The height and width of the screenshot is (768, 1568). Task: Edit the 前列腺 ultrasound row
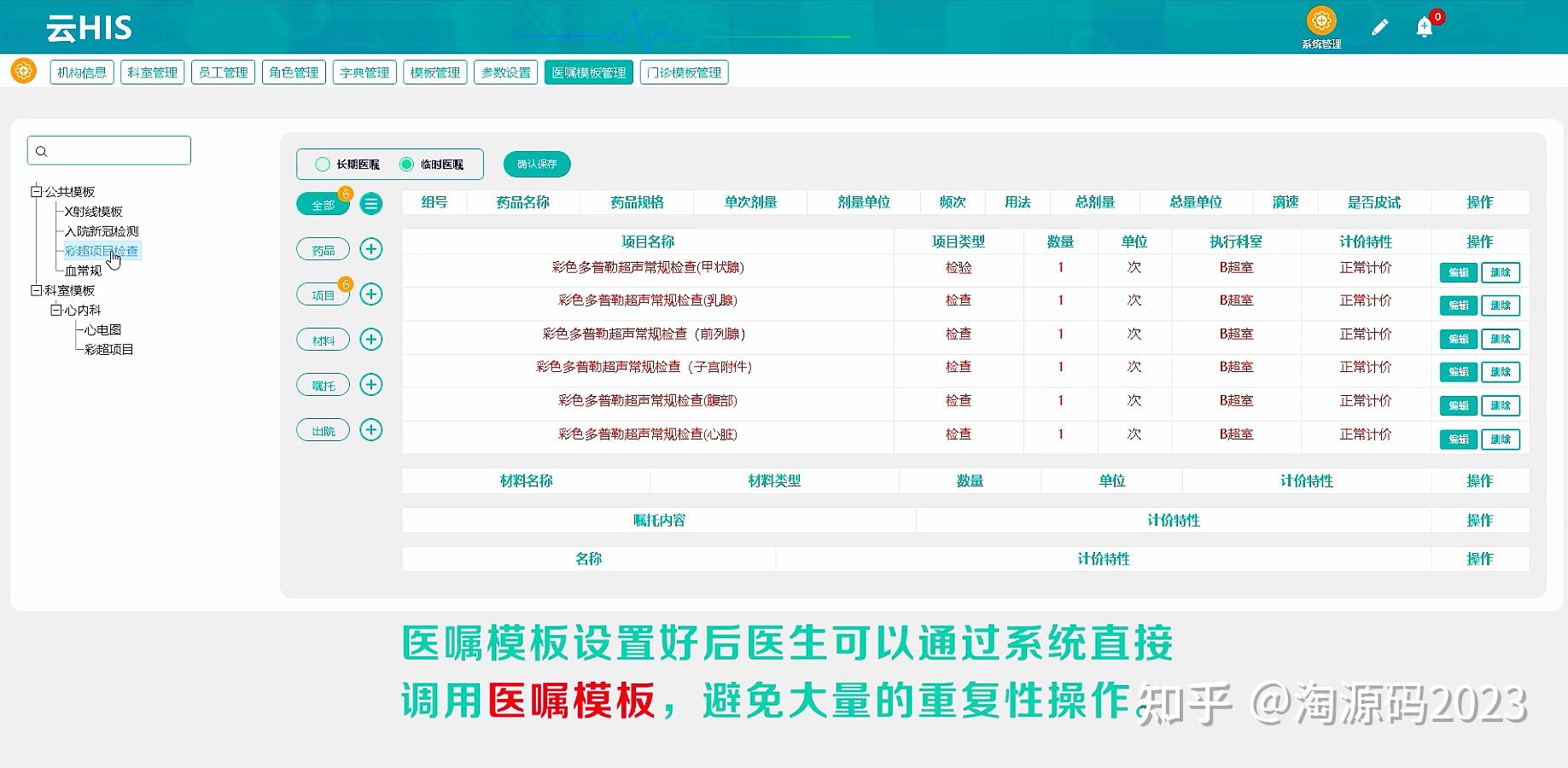[1459, 340]
